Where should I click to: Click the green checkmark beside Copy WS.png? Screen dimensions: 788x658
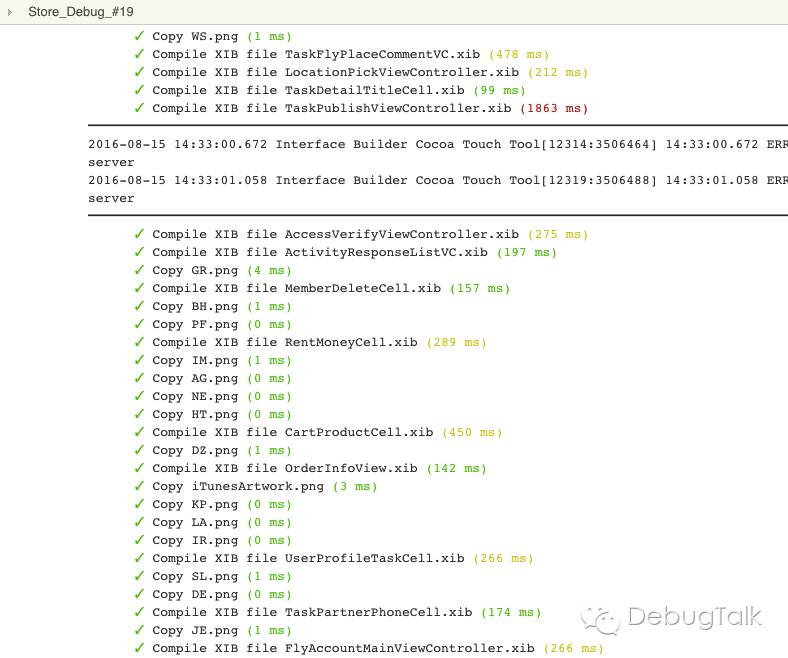[x=139, y=36]
